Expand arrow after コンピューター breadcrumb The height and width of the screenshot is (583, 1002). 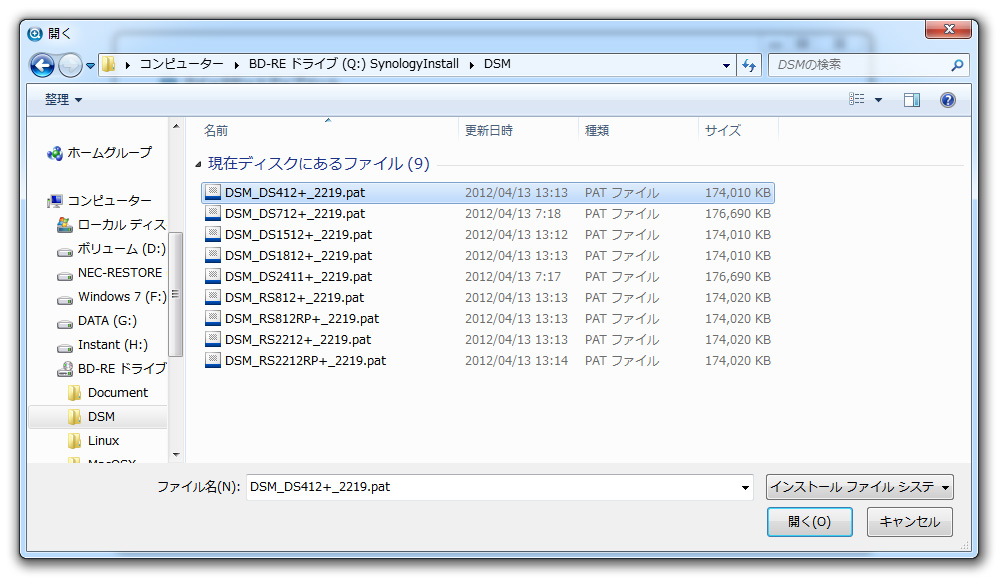pos(236,65)
